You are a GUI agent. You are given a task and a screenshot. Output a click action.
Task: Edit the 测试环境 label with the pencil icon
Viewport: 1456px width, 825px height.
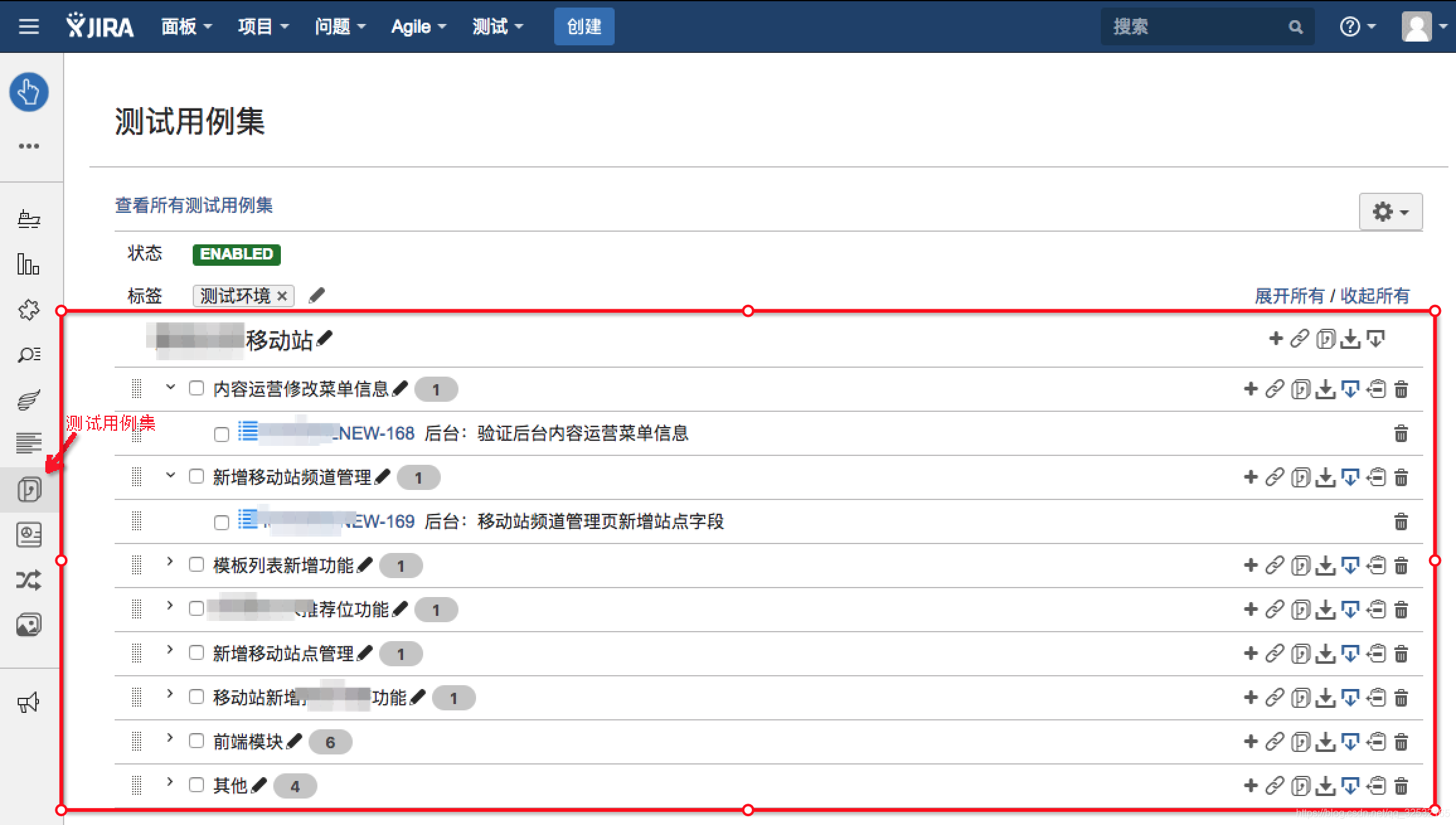click(317, 295)
